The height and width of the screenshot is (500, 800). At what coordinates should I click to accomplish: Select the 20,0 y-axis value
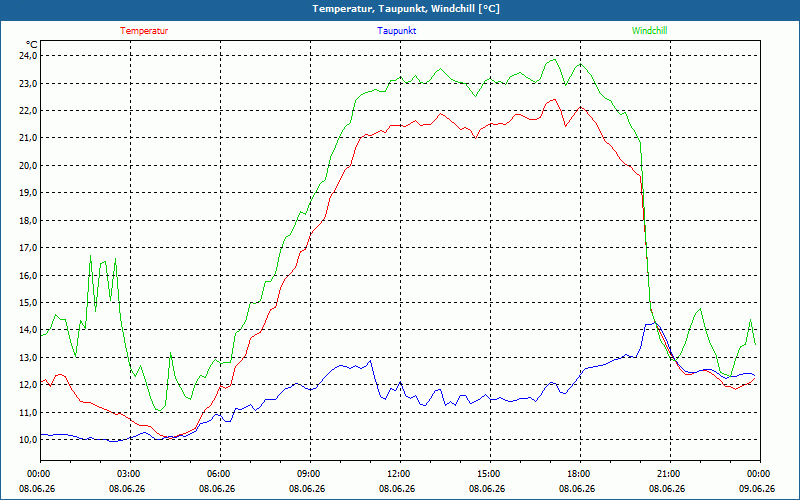28,165
